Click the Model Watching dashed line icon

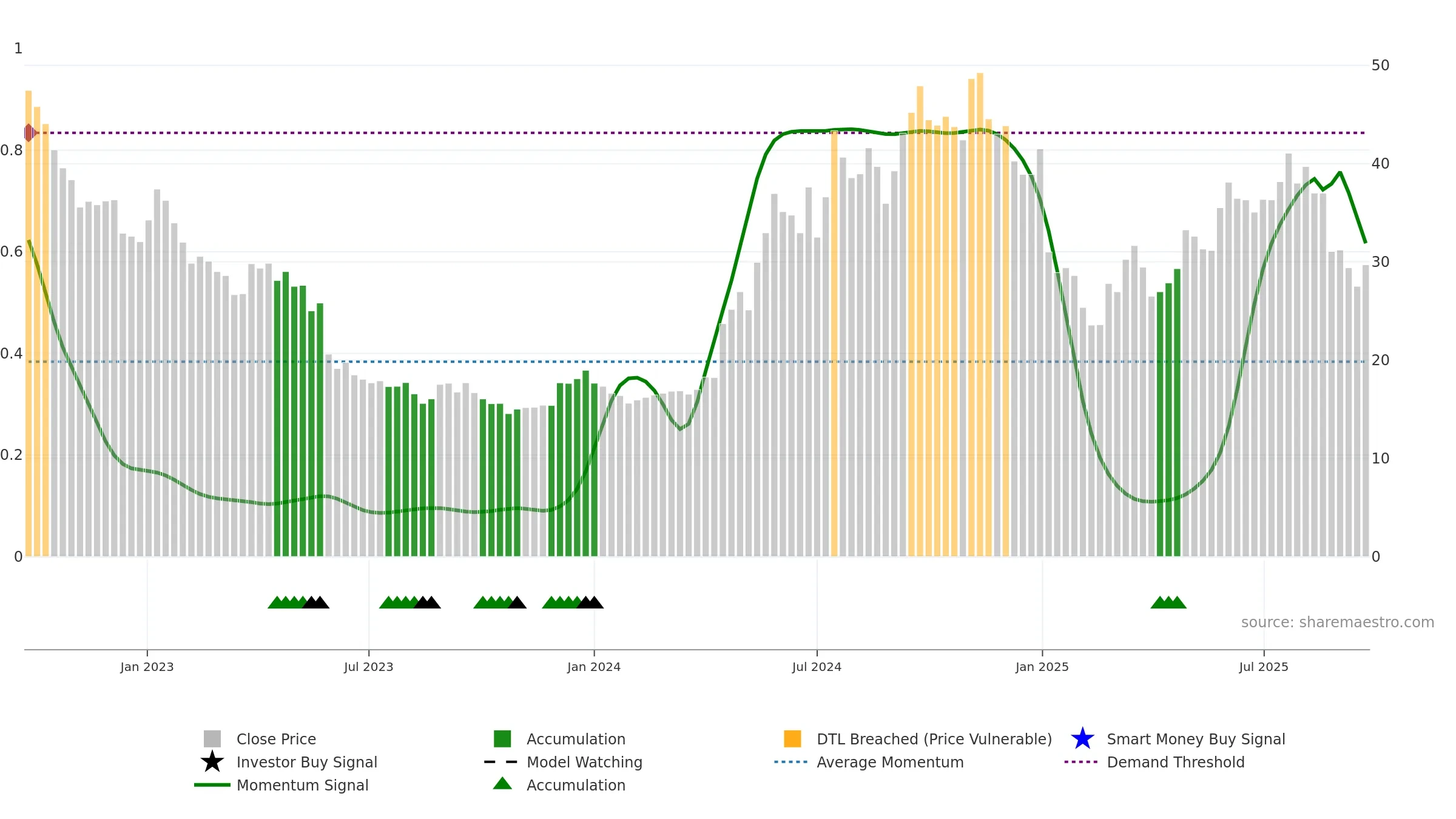501,762
